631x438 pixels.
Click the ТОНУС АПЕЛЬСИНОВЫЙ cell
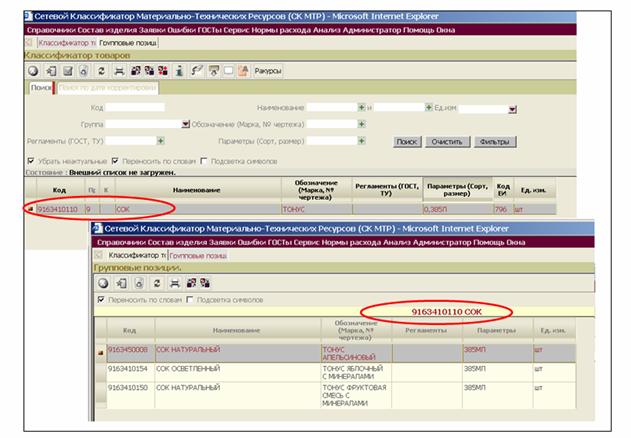356,353
